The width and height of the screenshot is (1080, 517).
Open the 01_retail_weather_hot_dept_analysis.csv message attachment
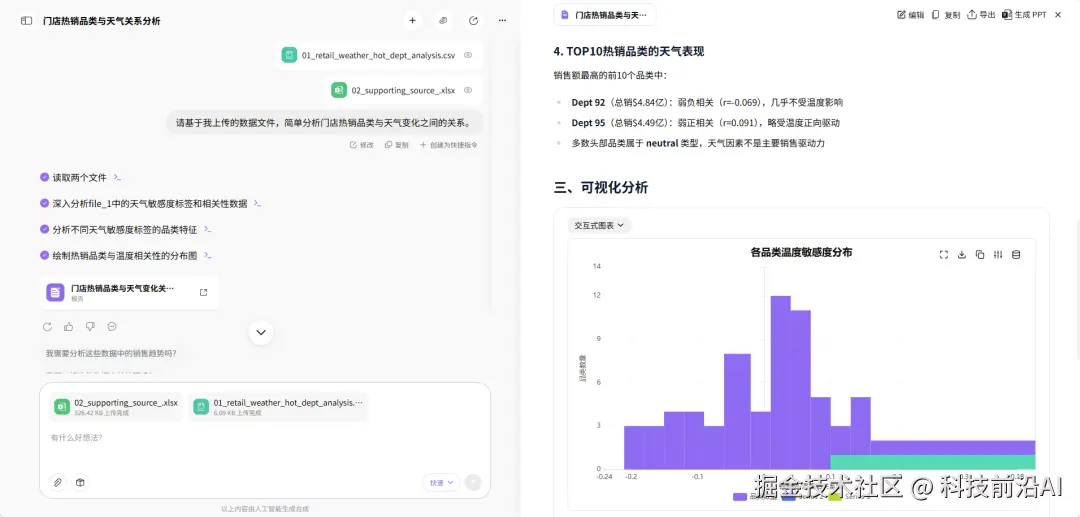(x=380, y=55)
